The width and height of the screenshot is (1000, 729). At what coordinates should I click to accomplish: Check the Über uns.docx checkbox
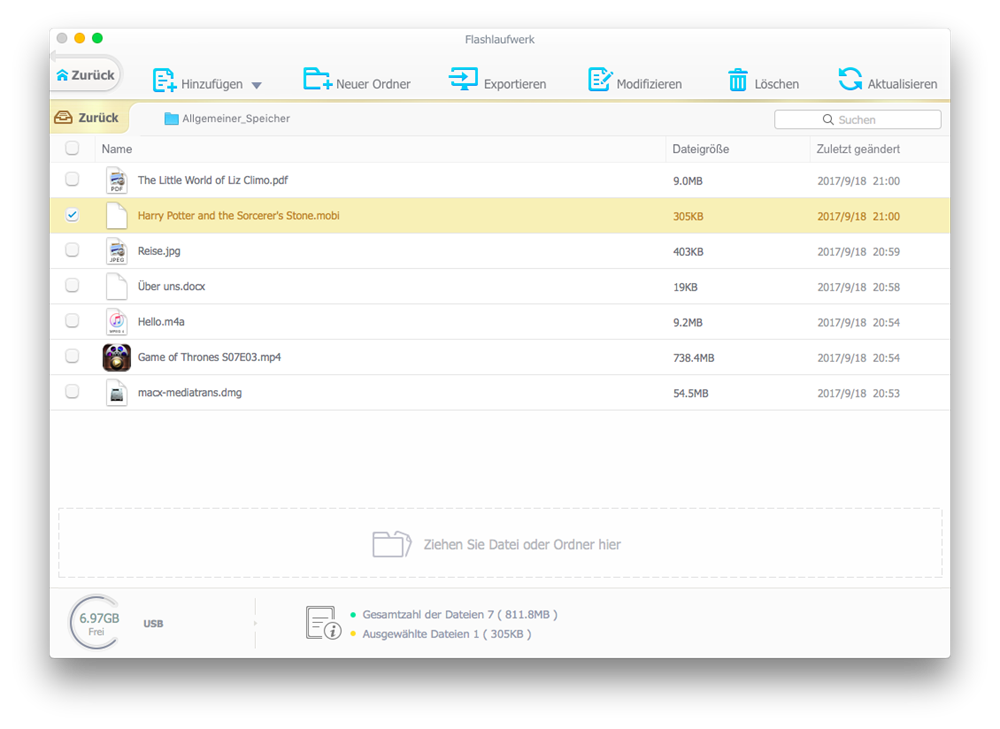point(72,285)
